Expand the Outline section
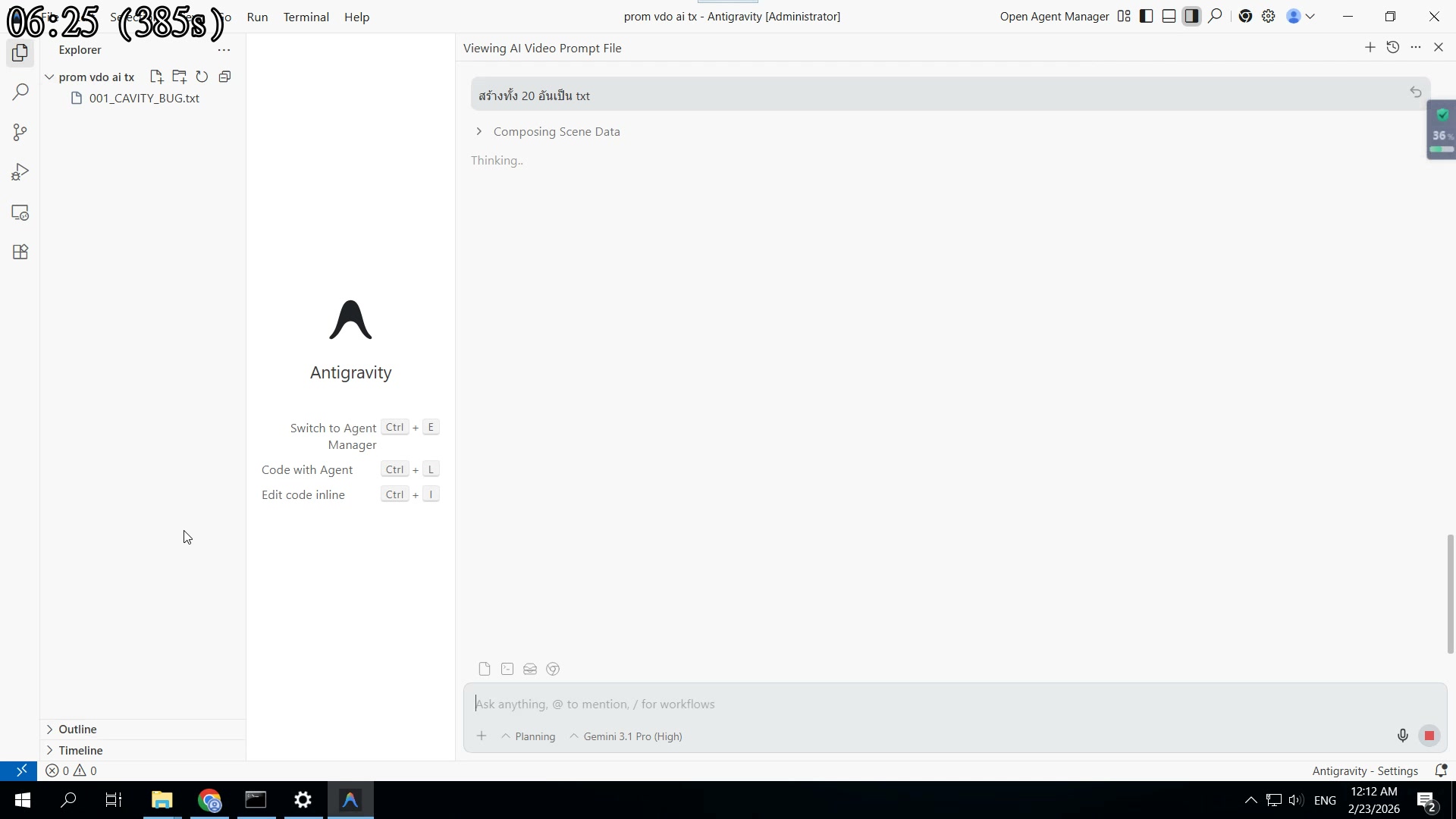This screenshot has width=1456, height=819. point(77,730)
